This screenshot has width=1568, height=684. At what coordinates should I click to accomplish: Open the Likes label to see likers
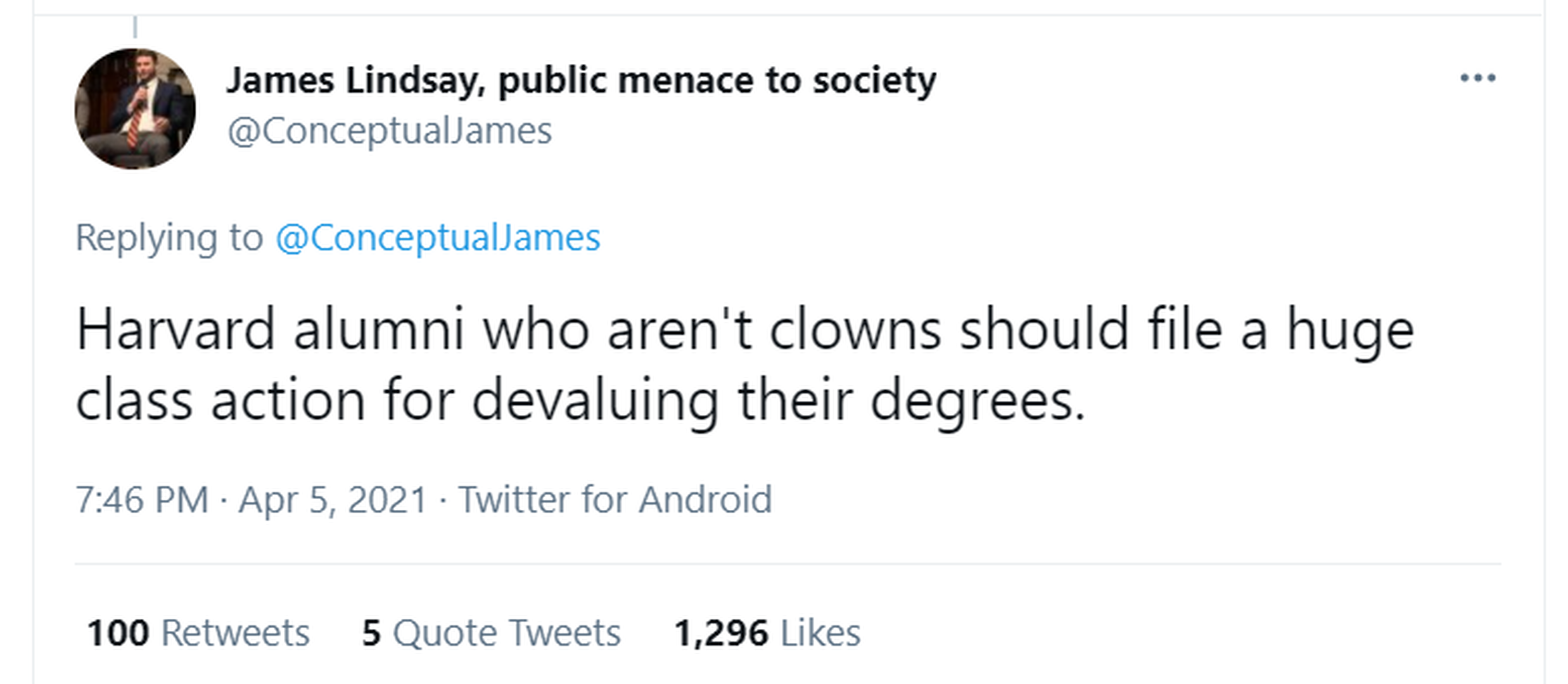[820, 633]
